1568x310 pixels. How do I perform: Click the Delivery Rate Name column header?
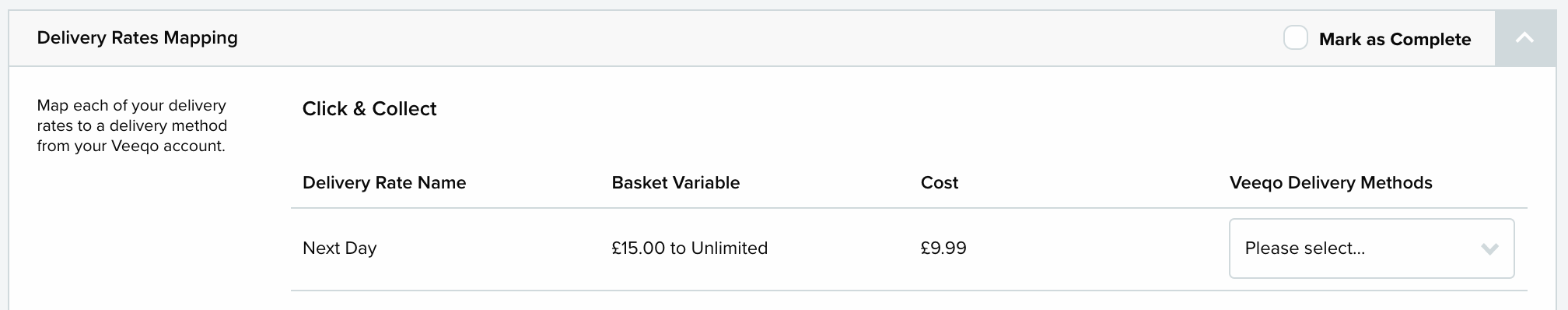click(384, 182)
